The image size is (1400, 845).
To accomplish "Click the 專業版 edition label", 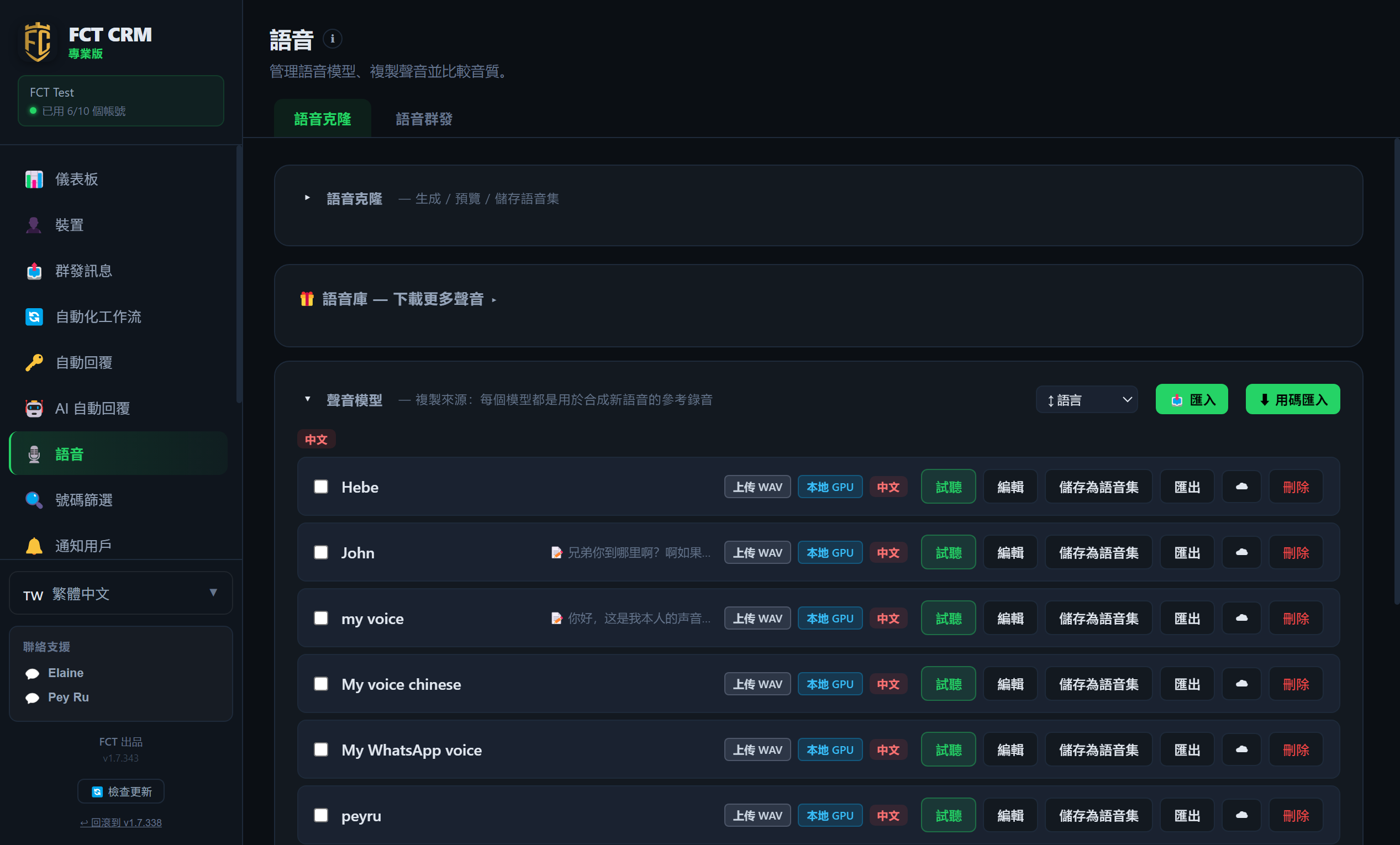I will (86, 54).
